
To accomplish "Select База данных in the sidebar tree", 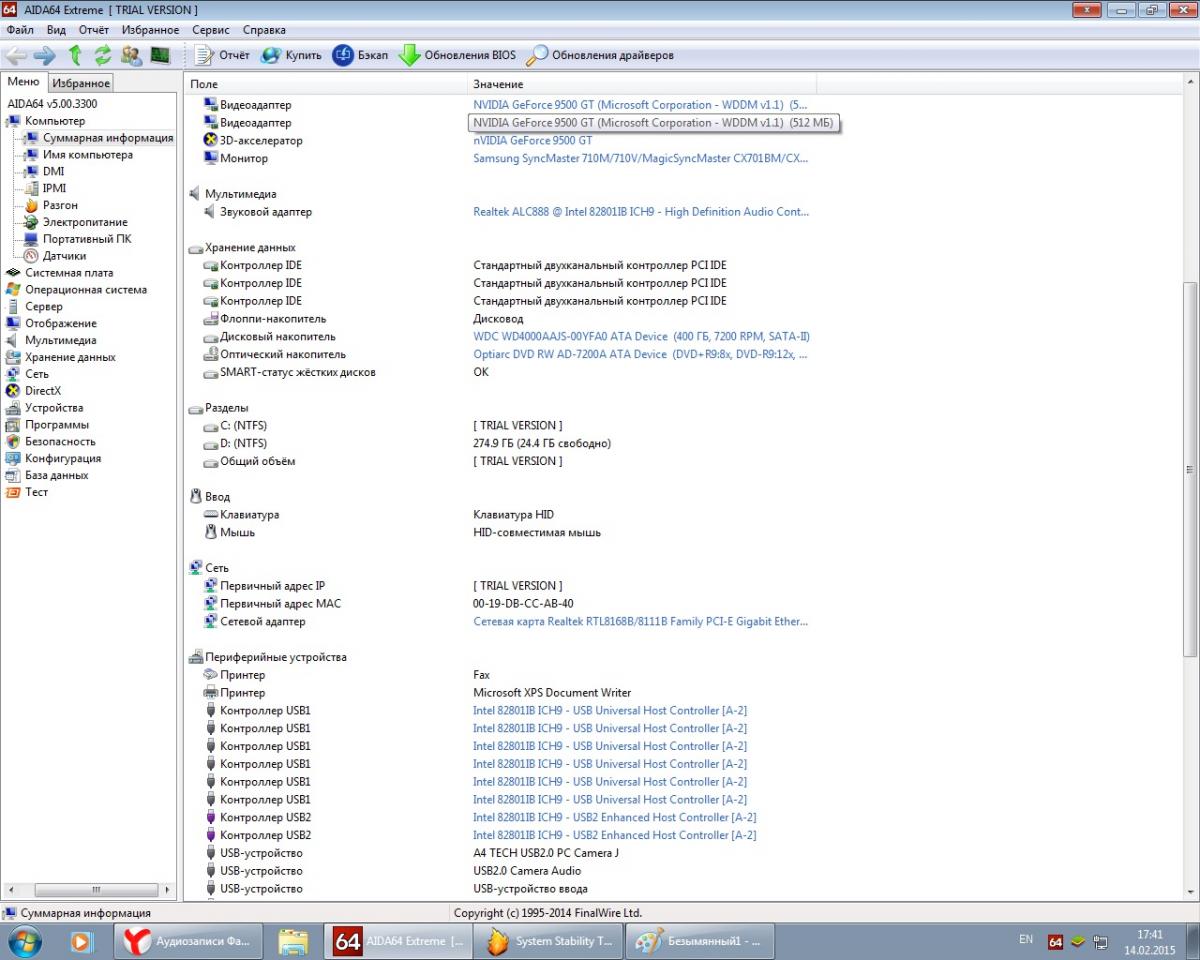I will point(57,476).
